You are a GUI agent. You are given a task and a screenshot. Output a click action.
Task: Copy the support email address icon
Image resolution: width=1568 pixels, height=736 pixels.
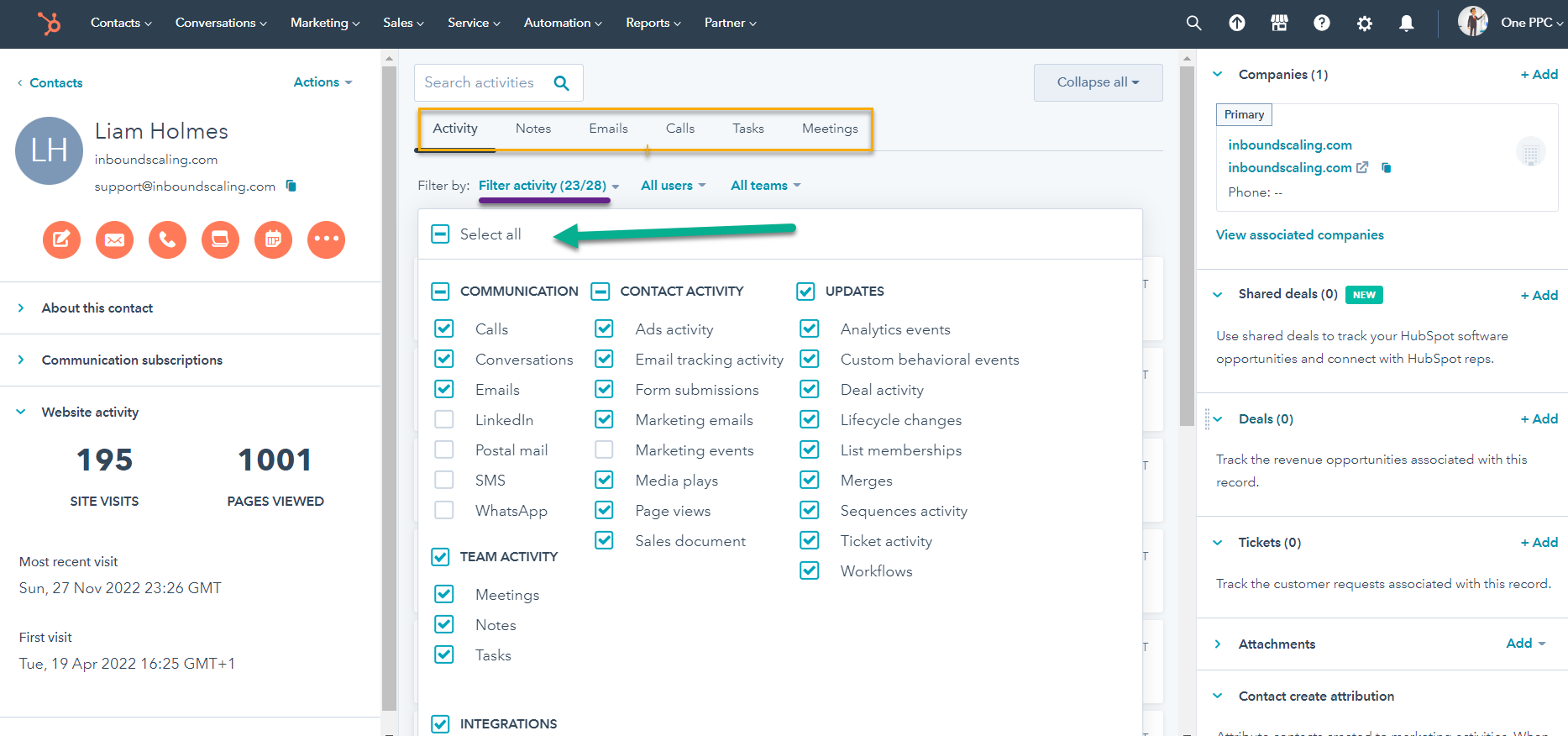point(291,186)
